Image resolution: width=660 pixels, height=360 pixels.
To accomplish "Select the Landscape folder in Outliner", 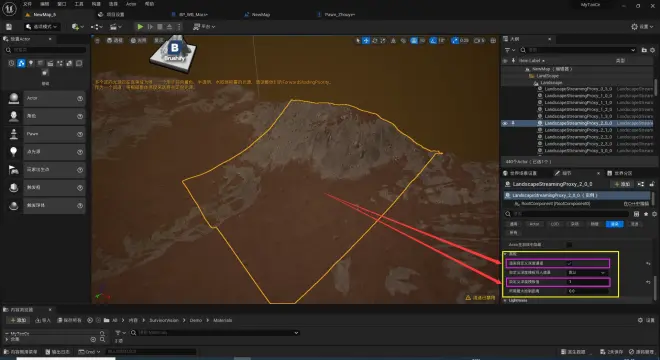I will (547, 76).
